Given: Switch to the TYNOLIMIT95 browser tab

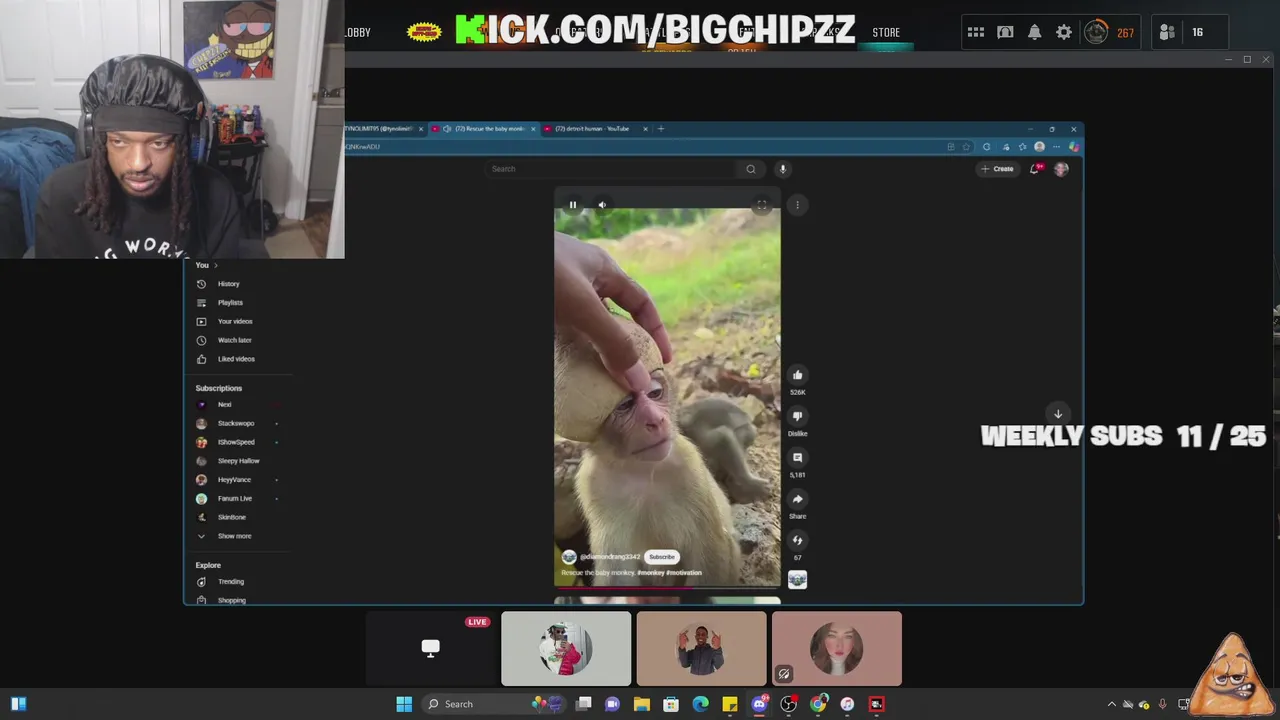Looking at the screenshot, I should click(x=380, y=129).
